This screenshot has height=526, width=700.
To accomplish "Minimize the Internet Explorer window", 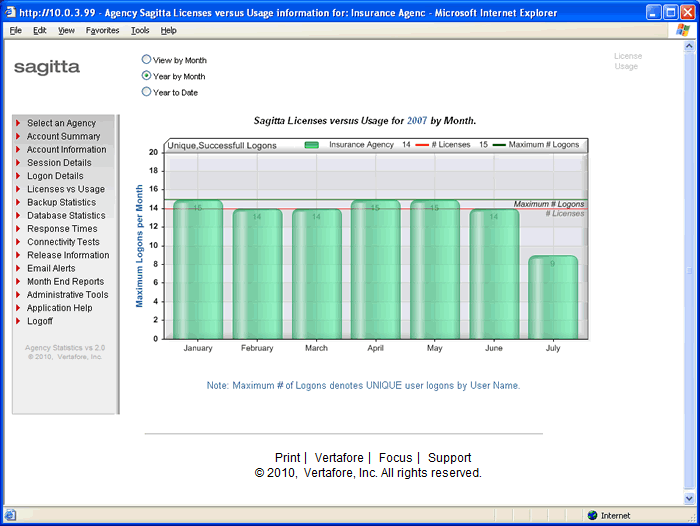I will 654,12.
